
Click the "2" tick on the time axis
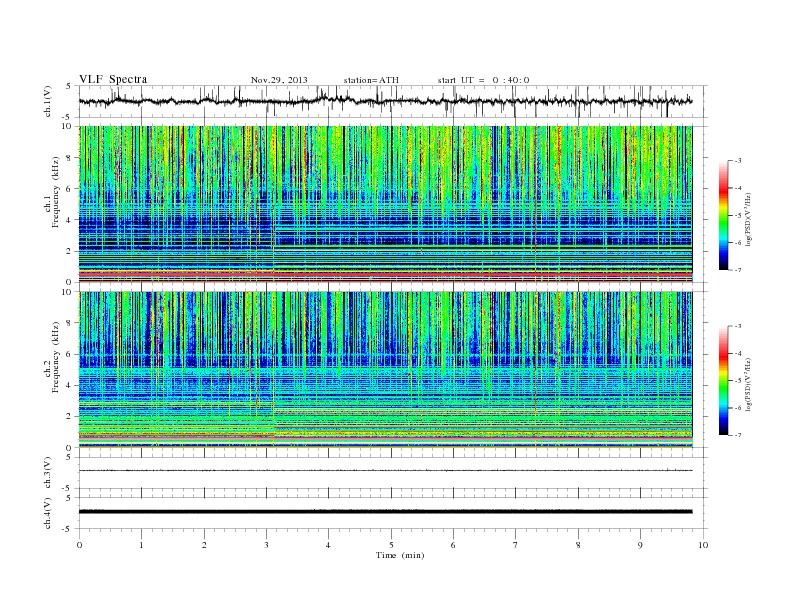[x=204, y=545]
